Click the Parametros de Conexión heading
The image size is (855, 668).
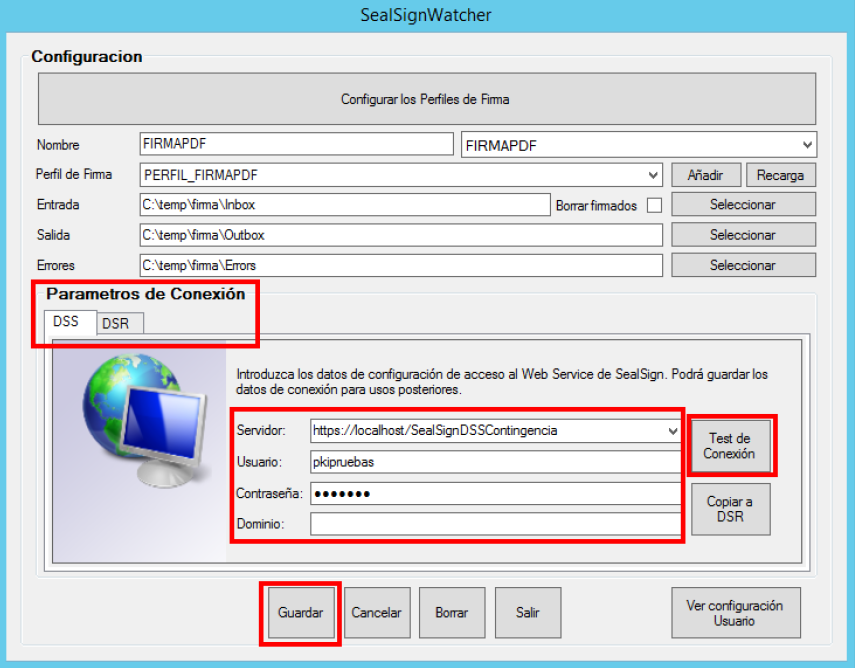coord(146,294)
